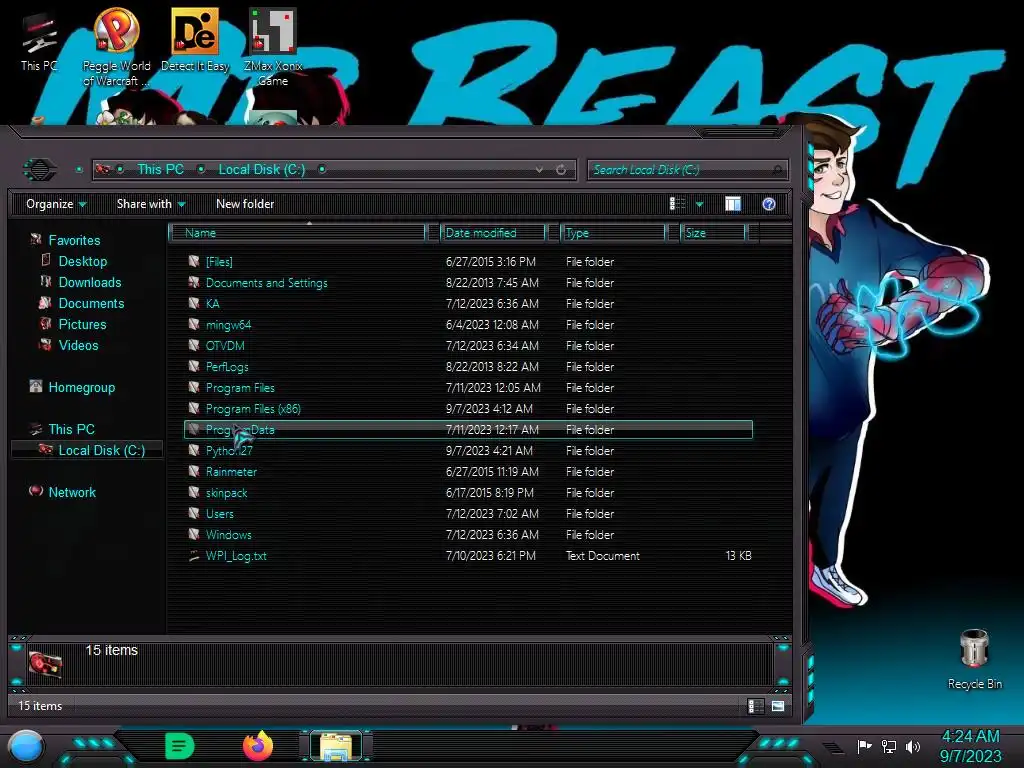
Task: Open This PC desktop icon
Action: point(39,42)
